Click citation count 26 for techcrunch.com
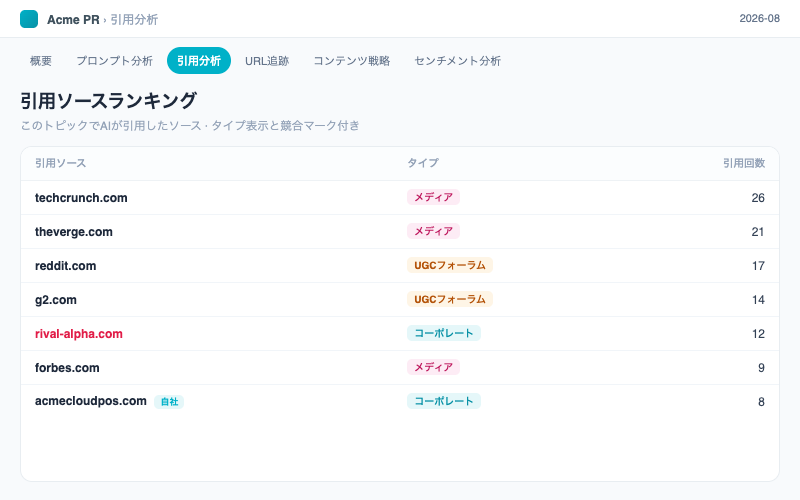The height and width of the screenshot is (500, 800). coord(758,198)
